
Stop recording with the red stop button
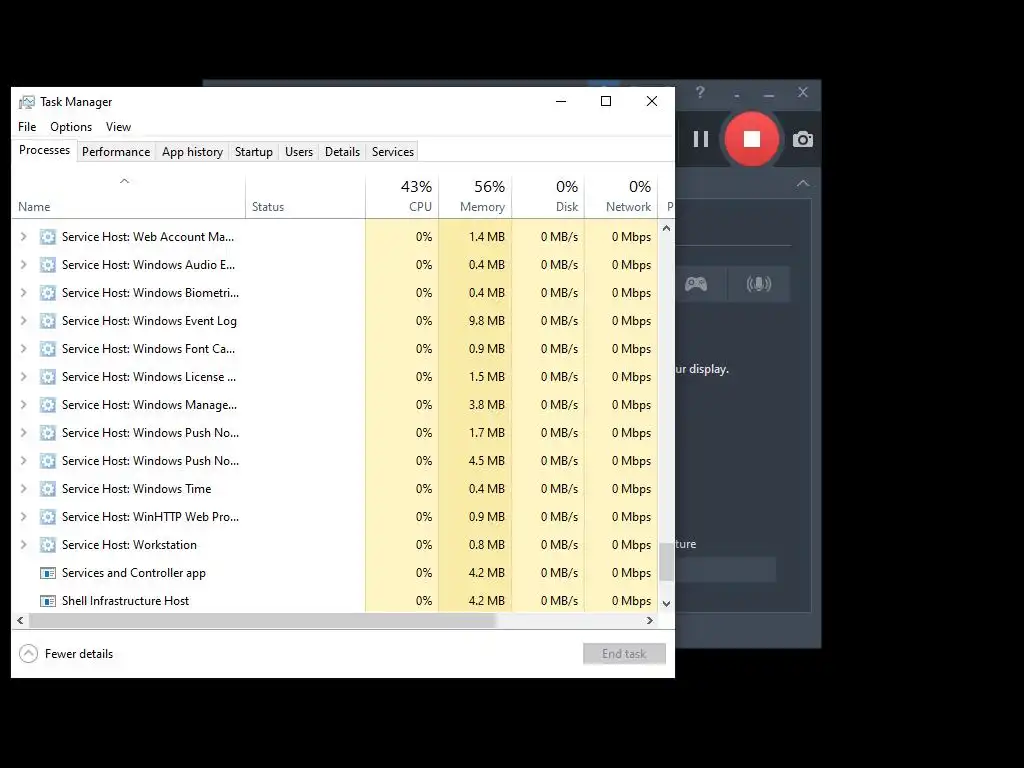752,139
